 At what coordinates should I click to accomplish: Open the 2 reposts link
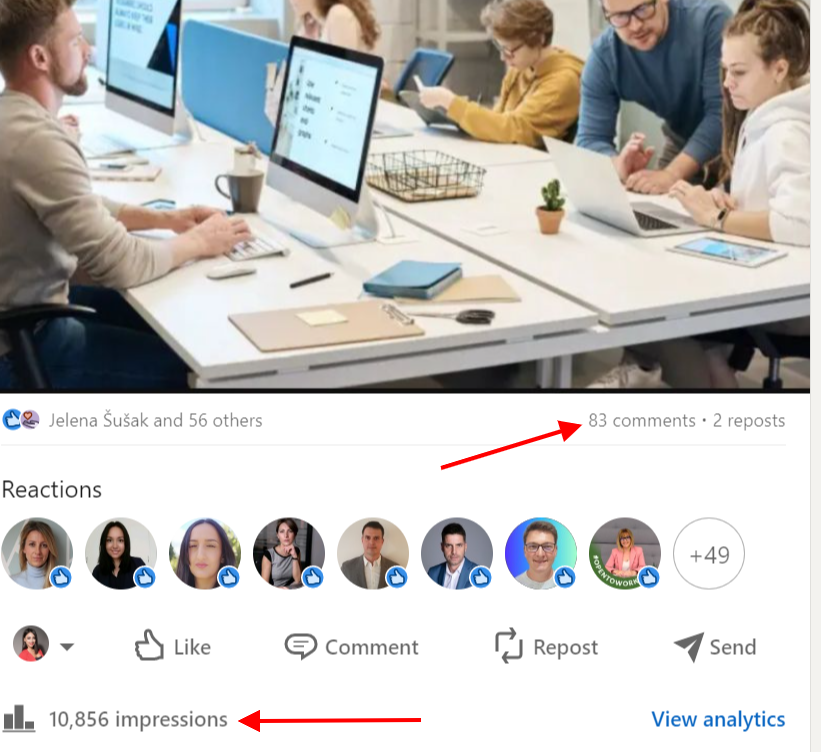pos(749,420)
